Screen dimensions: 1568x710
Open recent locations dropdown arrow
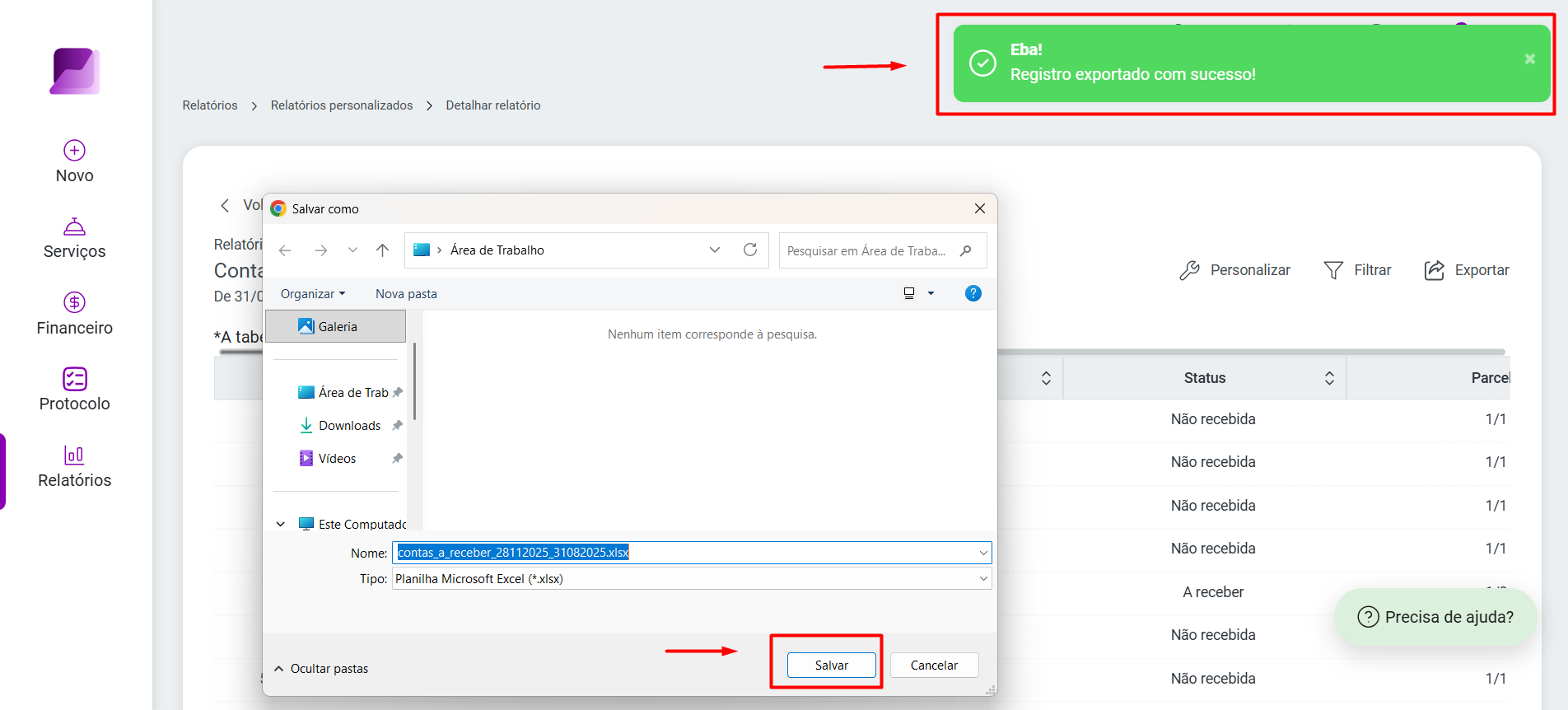352,250
